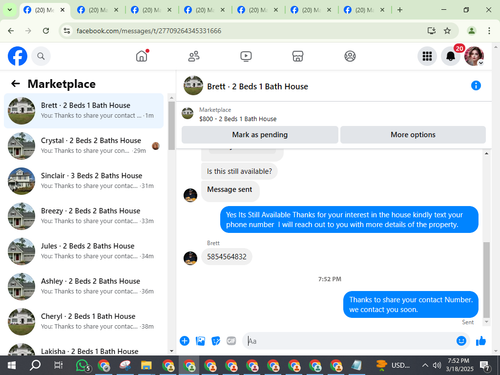Image resolution: width=500 pixels, height=375 pixels.
Task: Open the Facebook menu grid icon
Action: coord(427,56)
